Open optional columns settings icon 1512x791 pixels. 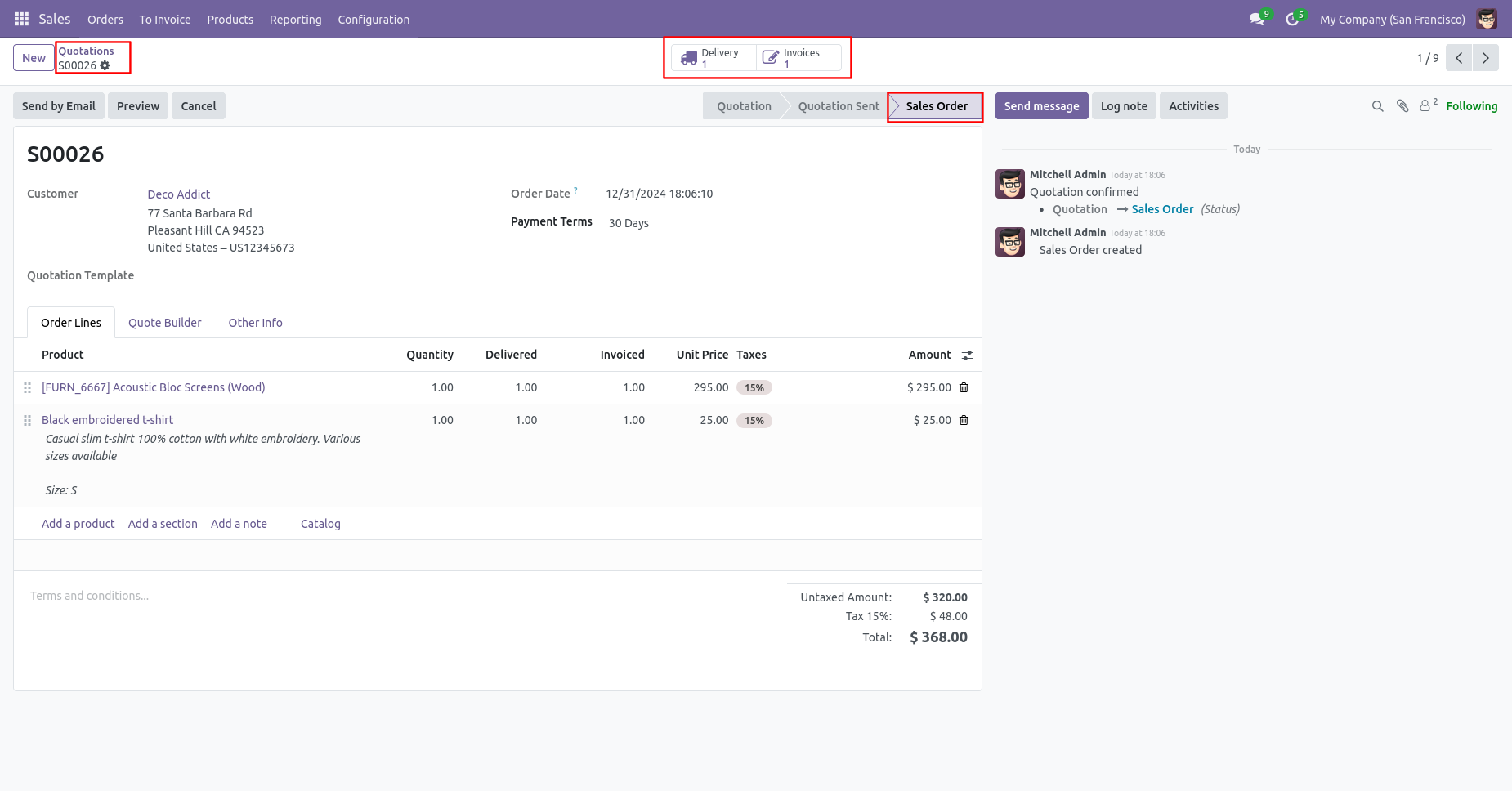click(x=968, y=355)
